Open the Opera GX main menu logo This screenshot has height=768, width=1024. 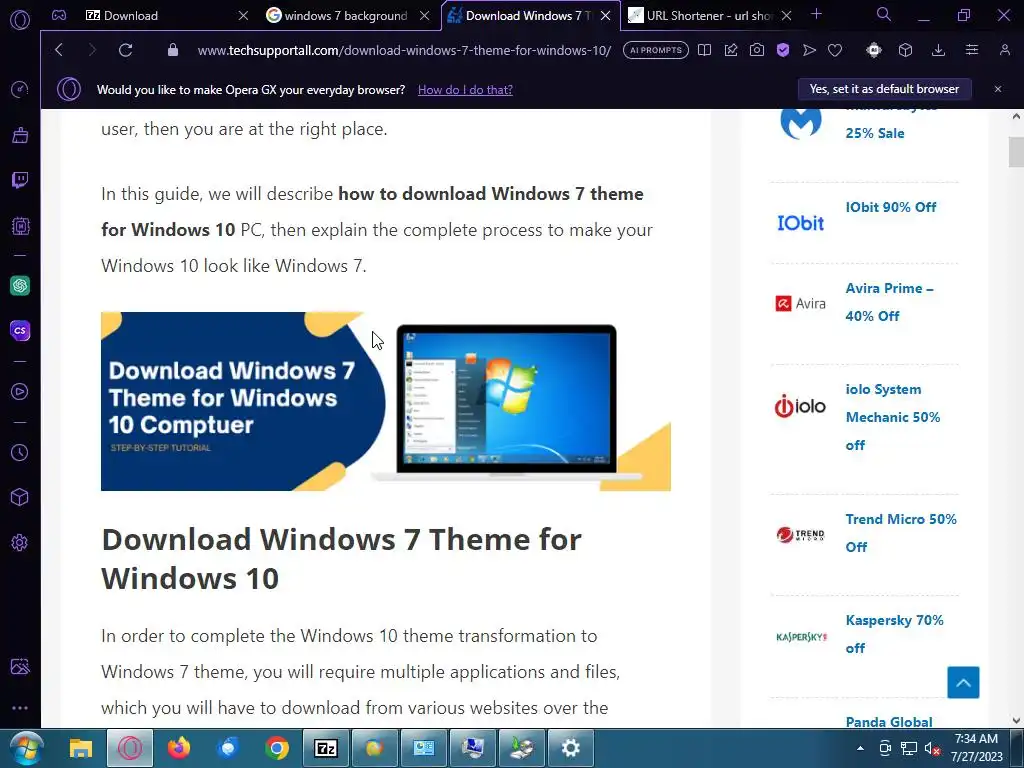point(20,20)
